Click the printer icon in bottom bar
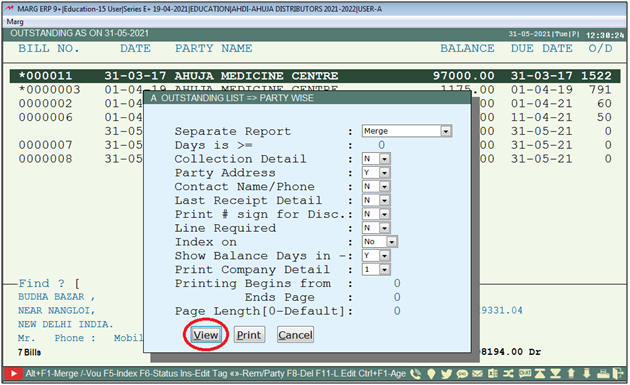 click(x=603, y=374)
